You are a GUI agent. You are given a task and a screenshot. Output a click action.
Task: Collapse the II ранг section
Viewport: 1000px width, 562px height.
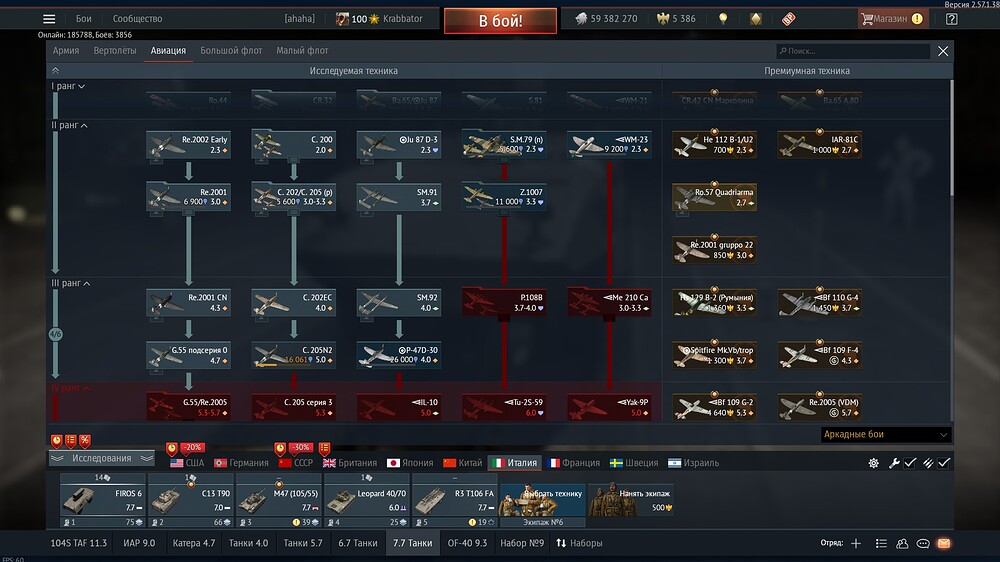pos(70,125)
